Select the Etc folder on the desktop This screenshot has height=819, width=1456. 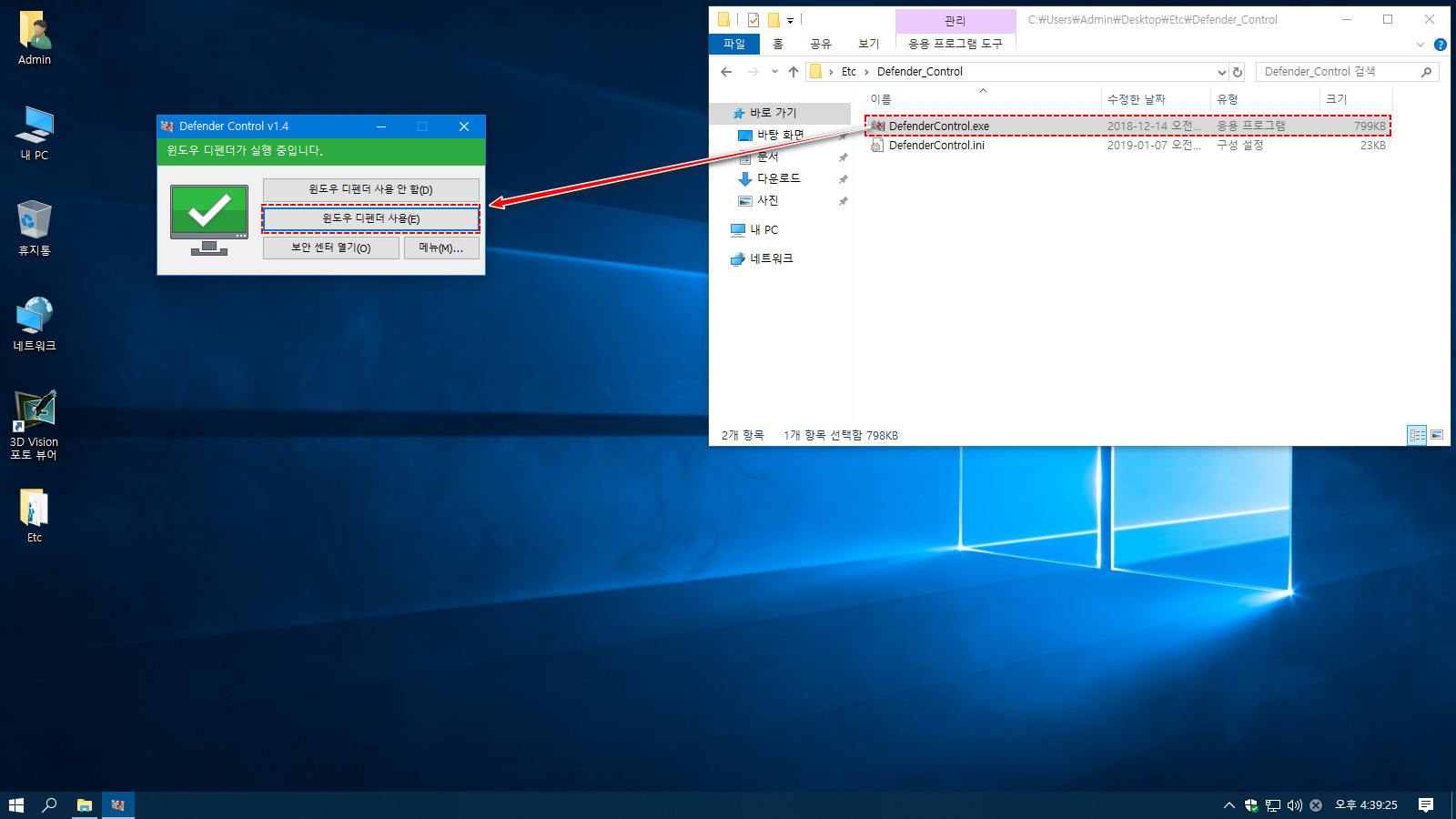35,516
